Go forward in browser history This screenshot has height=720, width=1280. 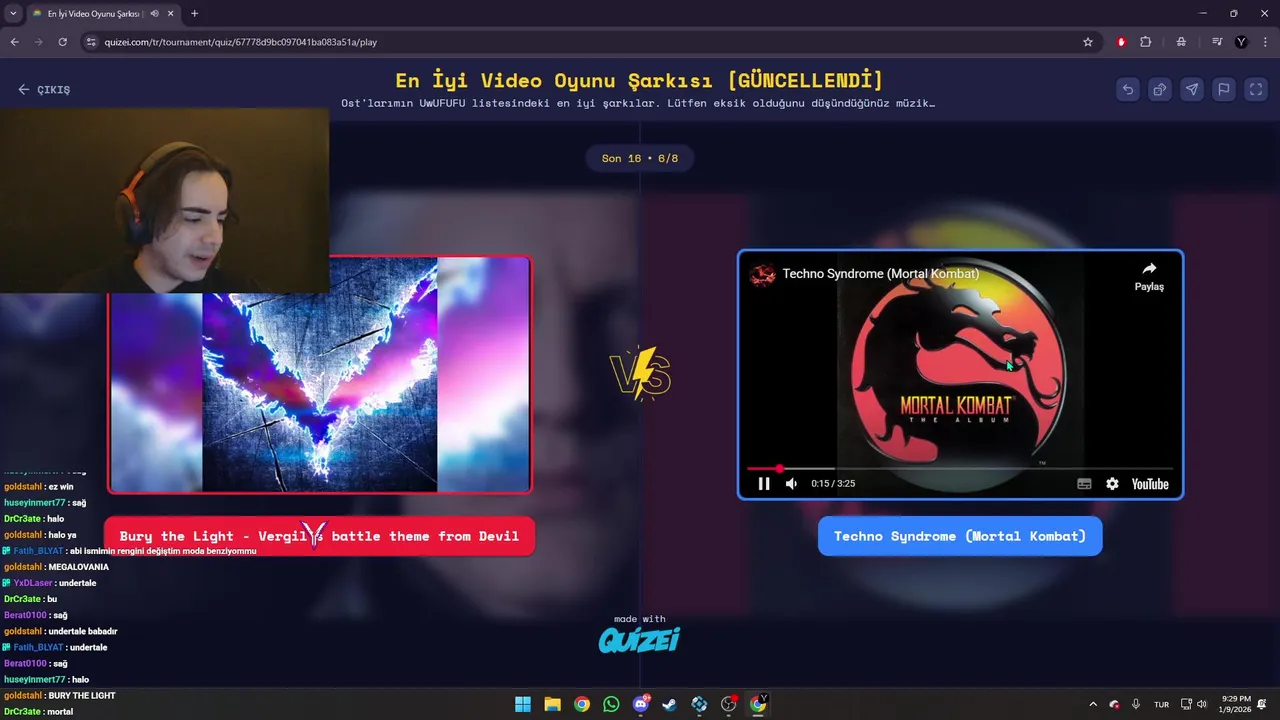coord(38,42)
